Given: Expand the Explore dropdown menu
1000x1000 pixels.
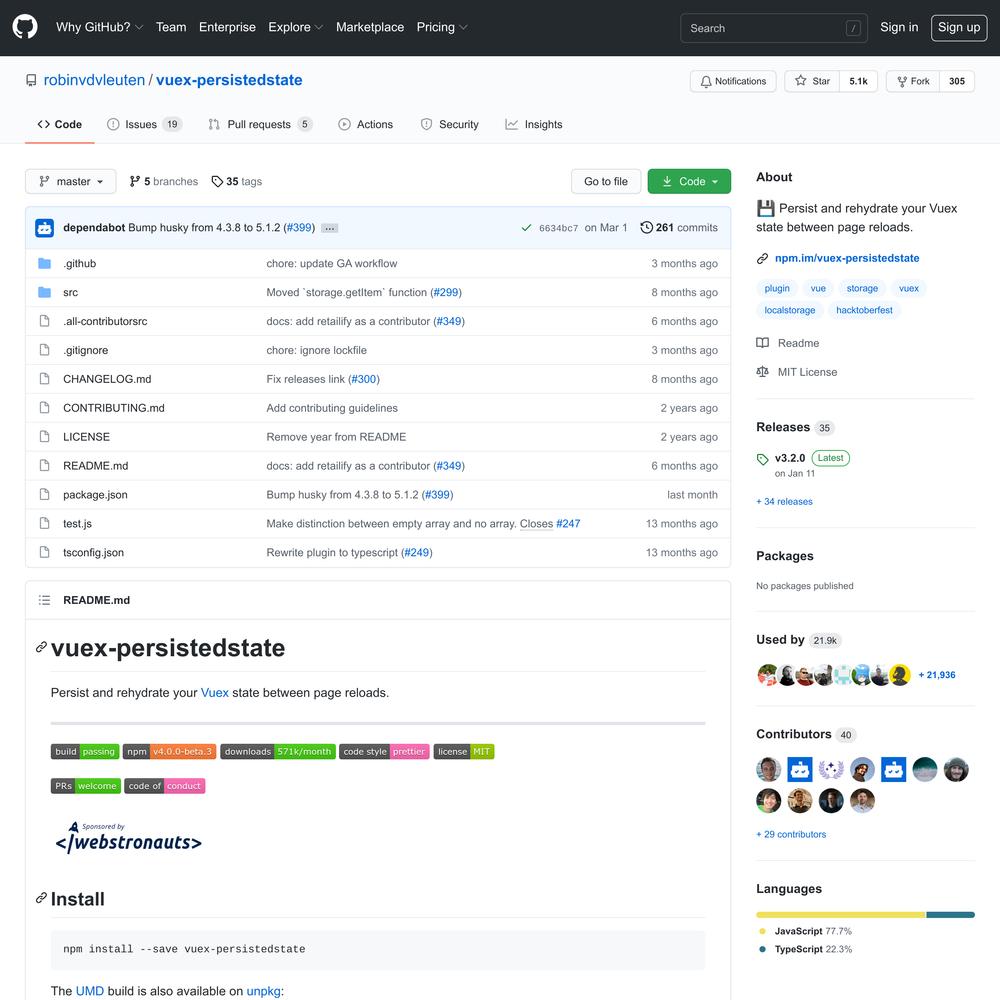Looking at the screenshot, I should click(x=296, y=27).
